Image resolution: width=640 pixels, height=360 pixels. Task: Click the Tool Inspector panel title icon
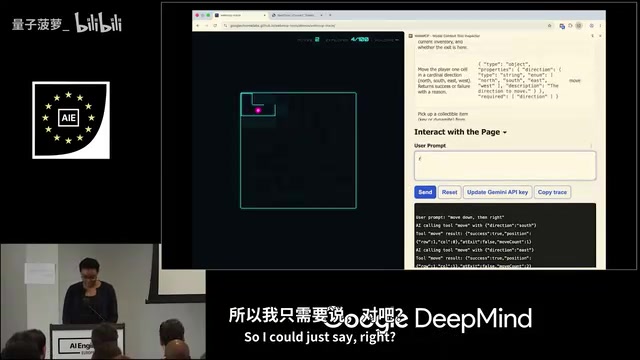(411, 36)
